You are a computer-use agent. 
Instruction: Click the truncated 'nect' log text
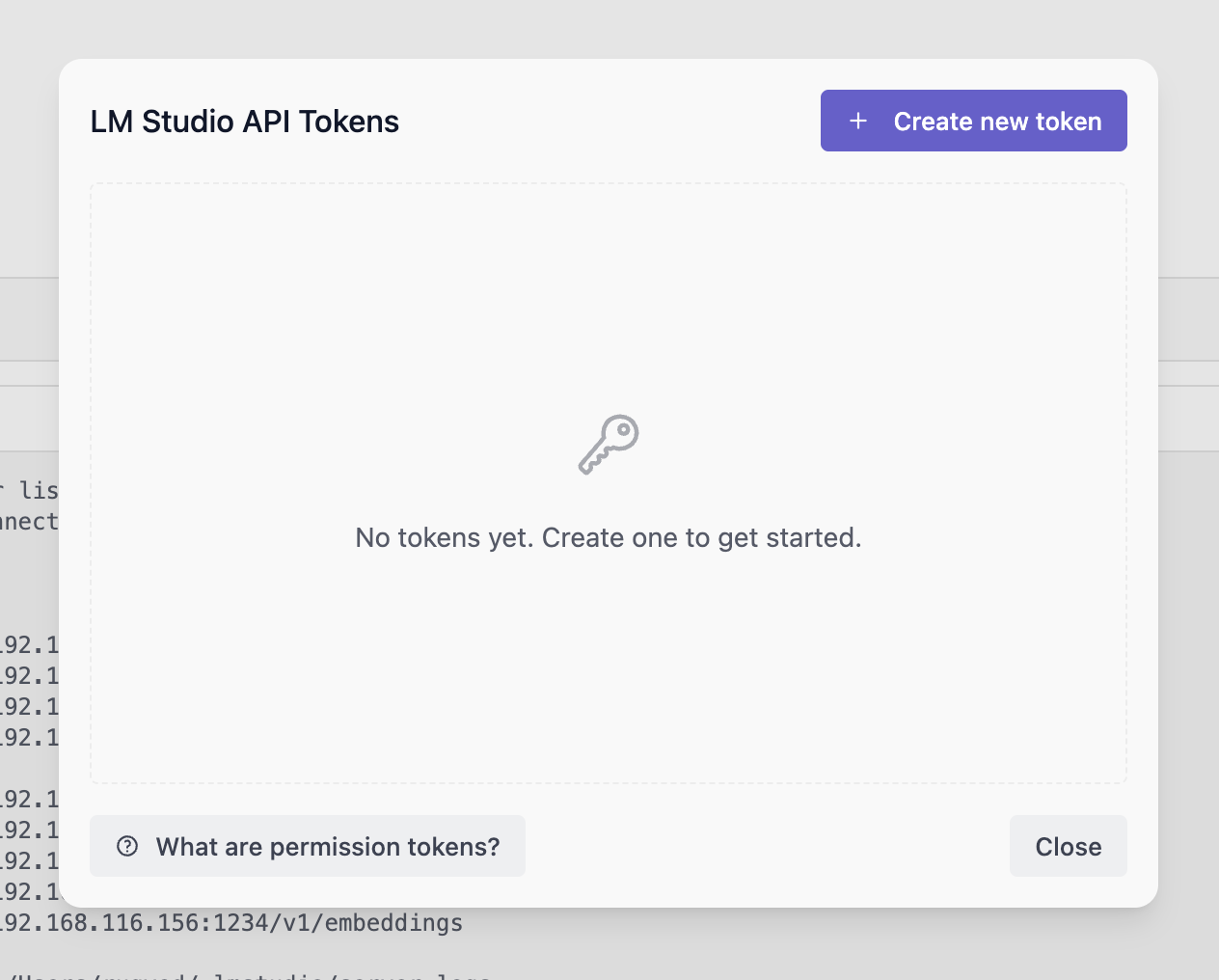pos(29,522)
